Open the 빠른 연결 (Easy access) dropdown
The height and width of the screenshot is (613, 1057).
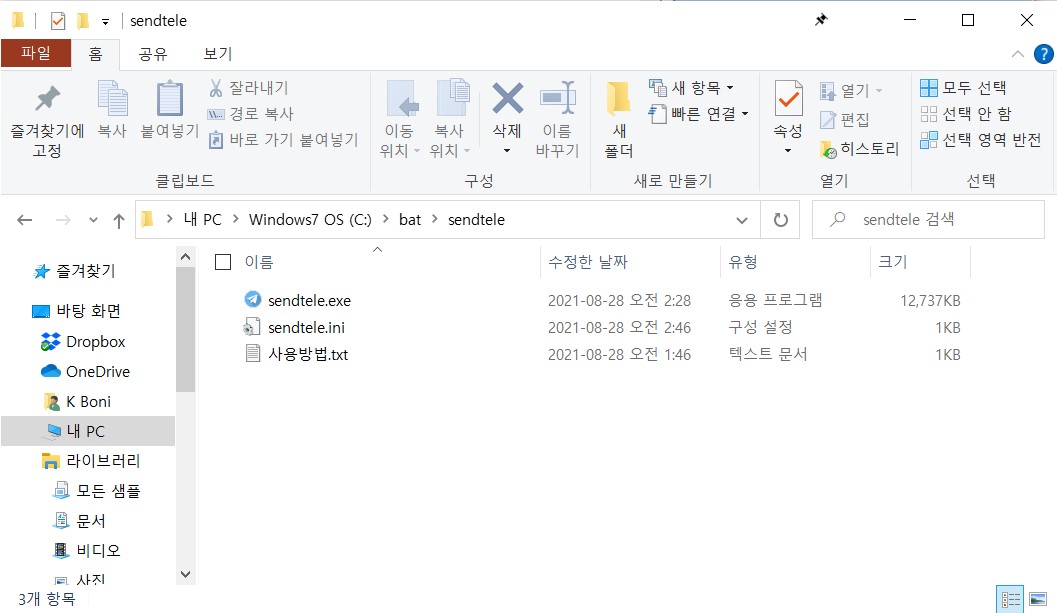click(698, 113)
